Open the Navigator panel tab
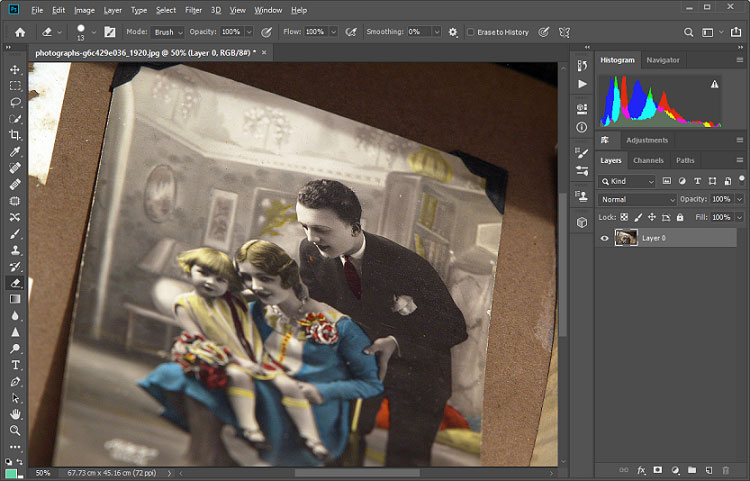The image size is (750, 481). coord(662,60)
